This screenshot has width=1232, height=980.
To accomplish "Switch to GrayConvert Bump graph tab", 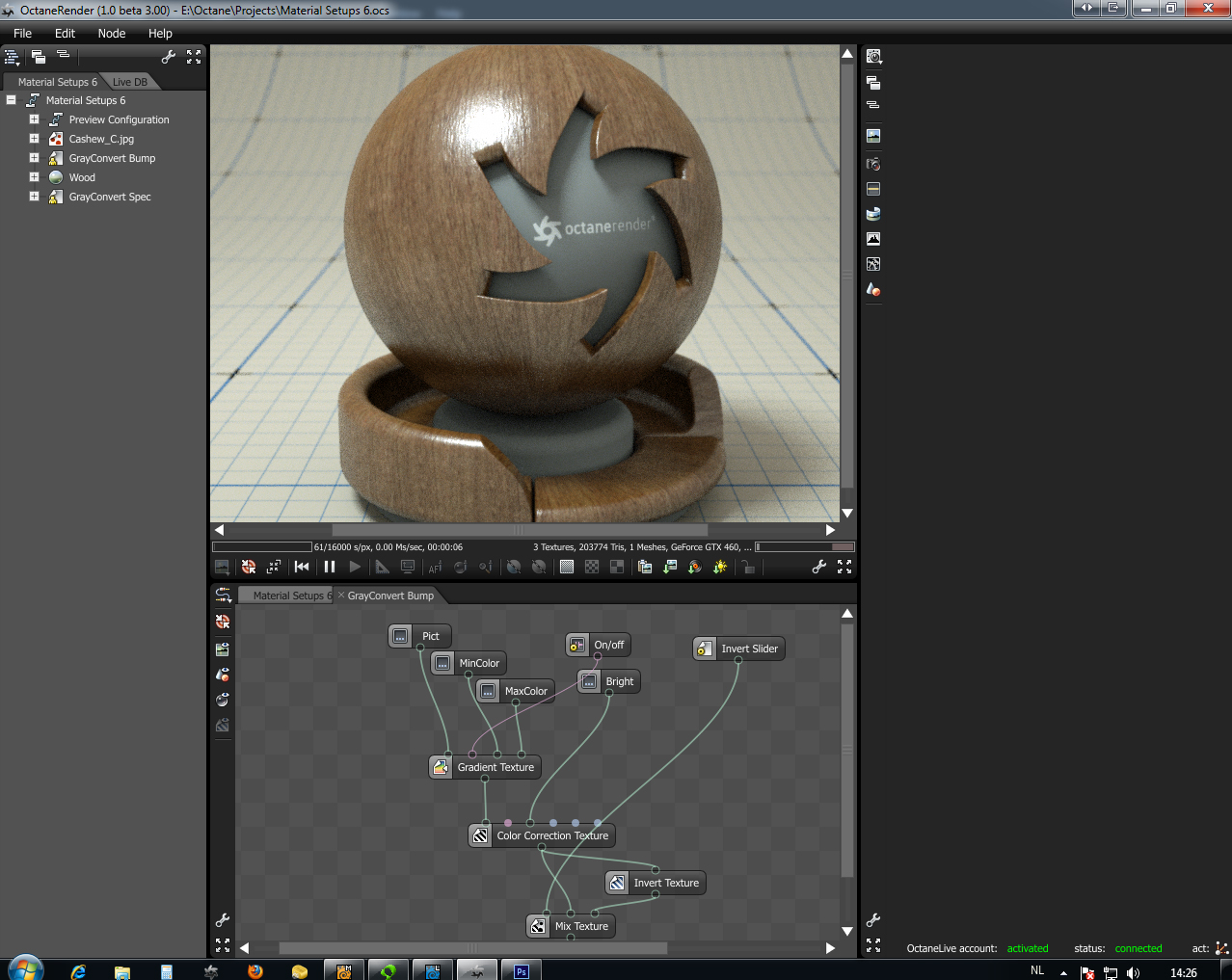I will click(x=390, y=596).
